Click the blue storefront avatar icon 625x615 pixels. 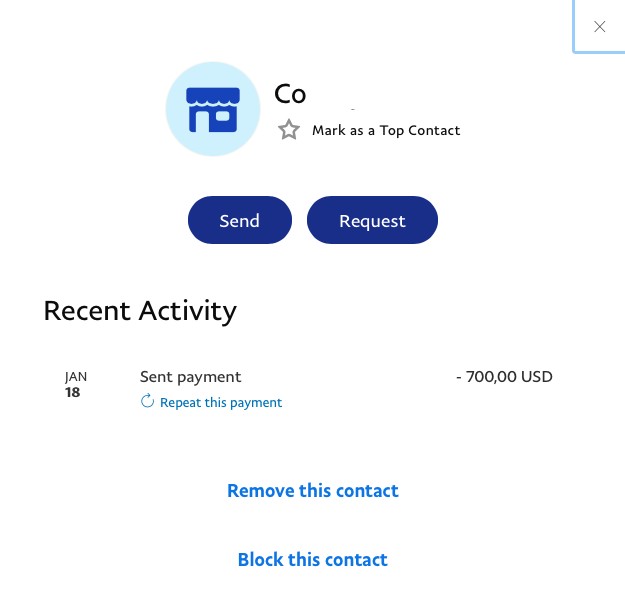[x=213, y=110]
